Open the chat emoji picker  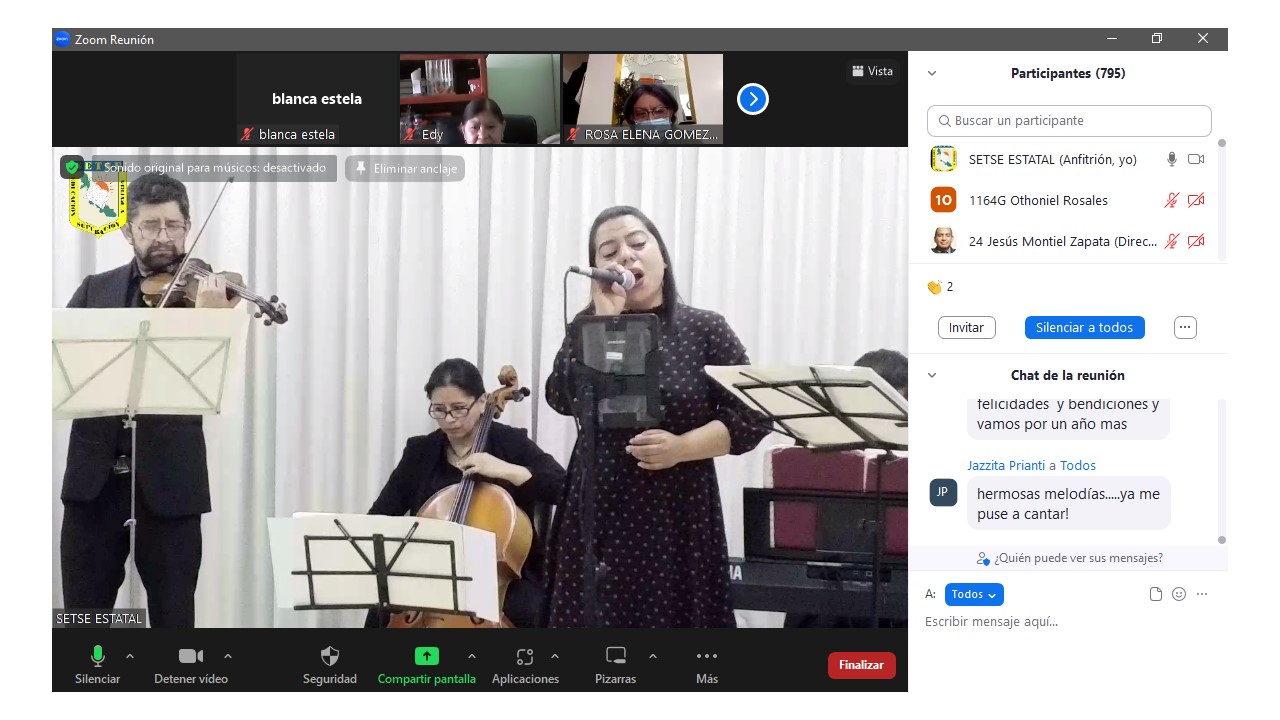1179,594
